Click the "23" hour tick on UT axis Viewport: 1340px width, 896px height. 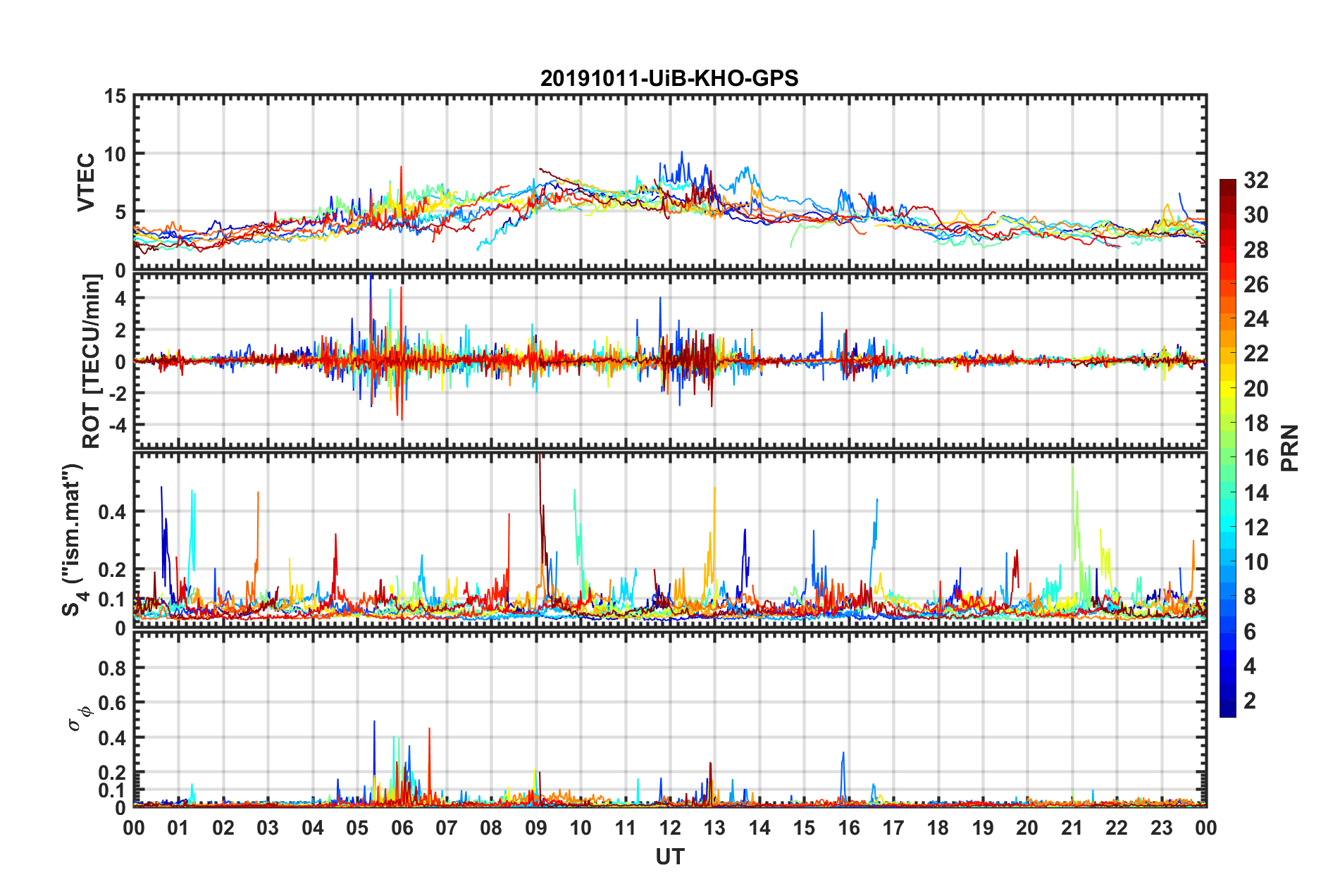click(x=1162, y=828)
